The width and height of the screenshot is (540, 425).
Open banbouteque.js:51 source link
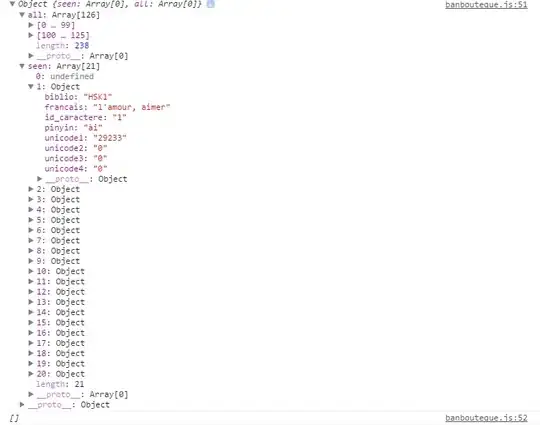pos(486,4)
